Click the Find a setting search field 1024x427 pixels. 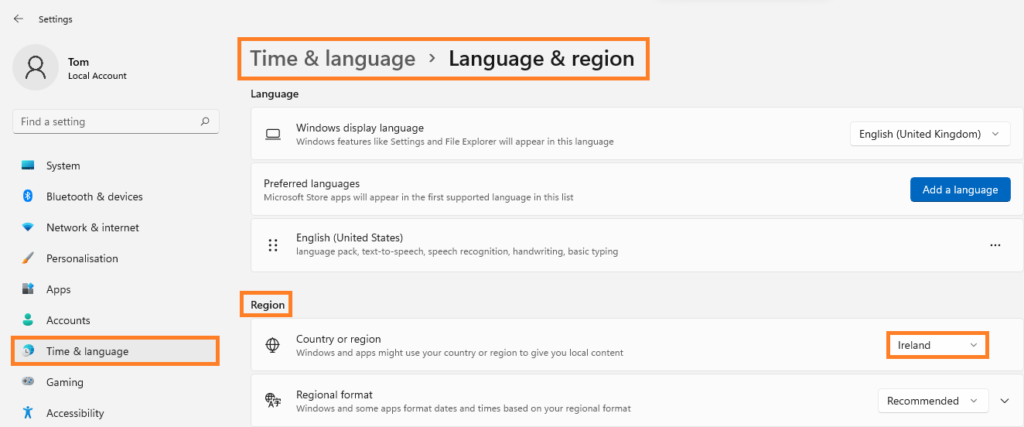105,122
